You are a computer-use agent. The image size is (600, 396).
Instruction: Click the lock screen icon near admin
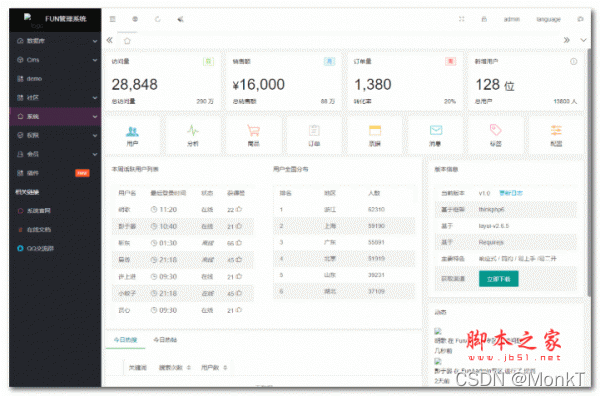coord(484,19)
